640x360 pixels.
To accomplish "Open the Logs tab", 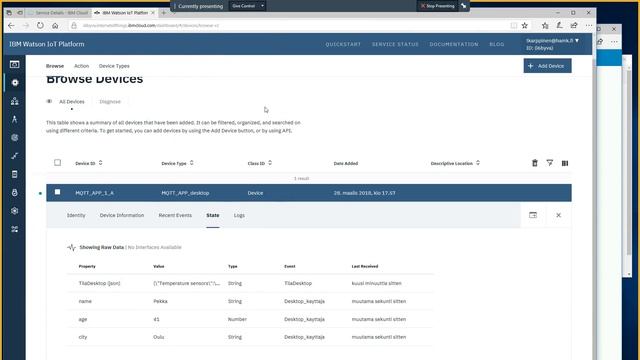I will [239, 215].
